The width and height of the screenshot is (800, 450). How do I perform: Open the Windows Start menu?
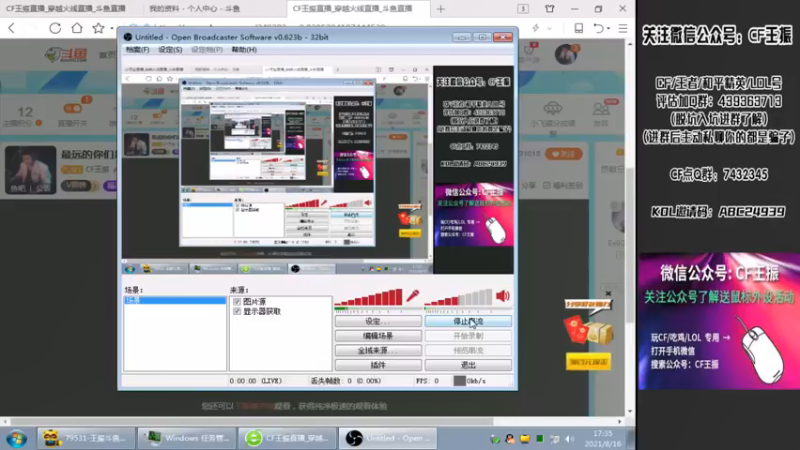pos(16,439)
